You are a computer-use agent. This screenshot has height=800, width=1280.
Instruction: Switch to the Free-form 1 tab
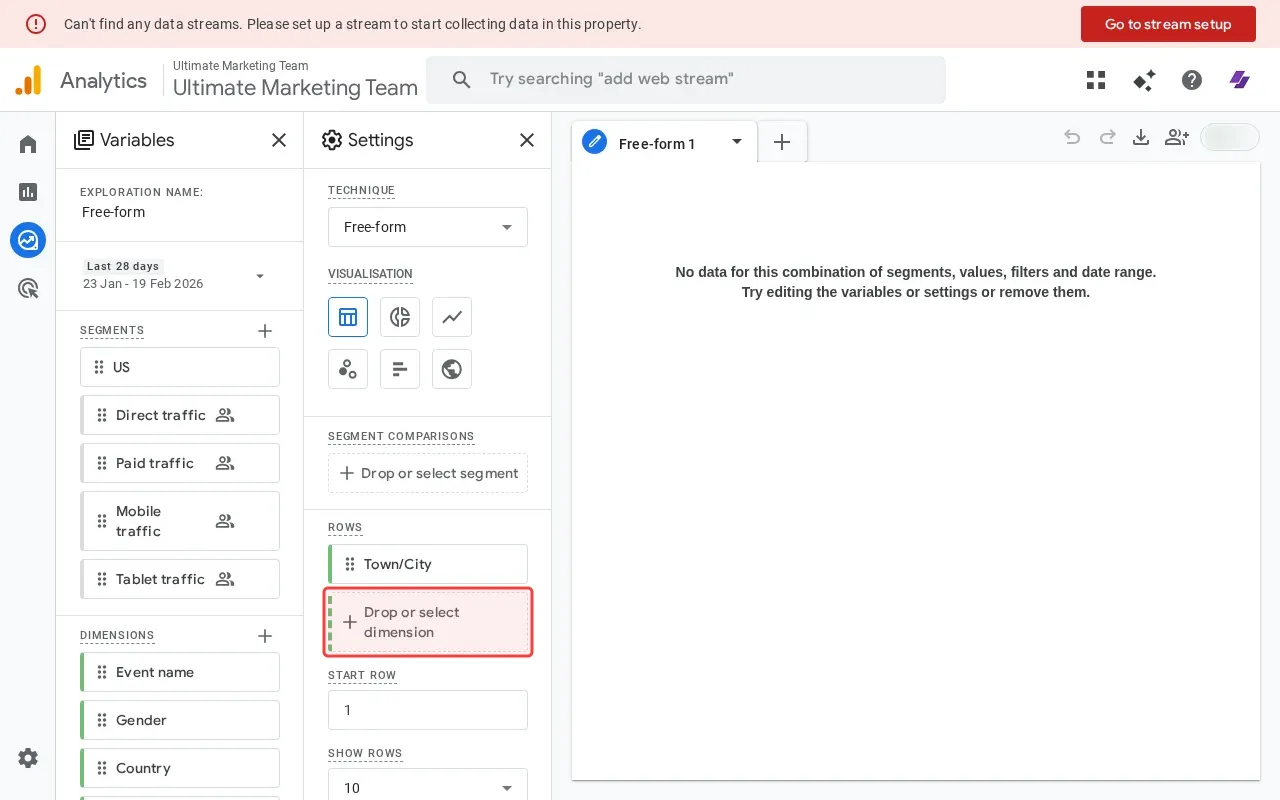coord(657,143)
